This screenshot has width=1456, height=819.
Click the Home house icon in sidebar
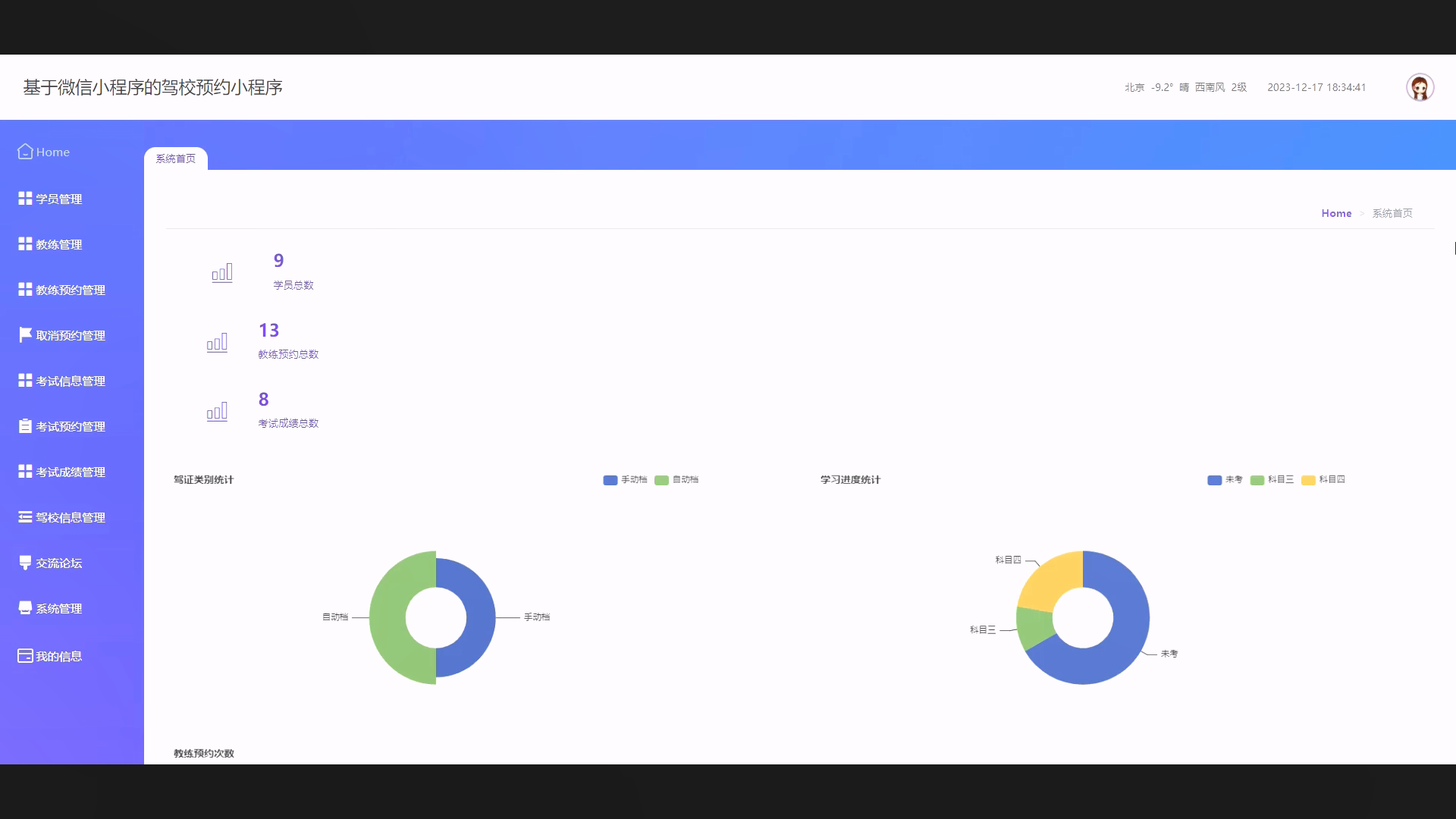[x=25, y=152]
